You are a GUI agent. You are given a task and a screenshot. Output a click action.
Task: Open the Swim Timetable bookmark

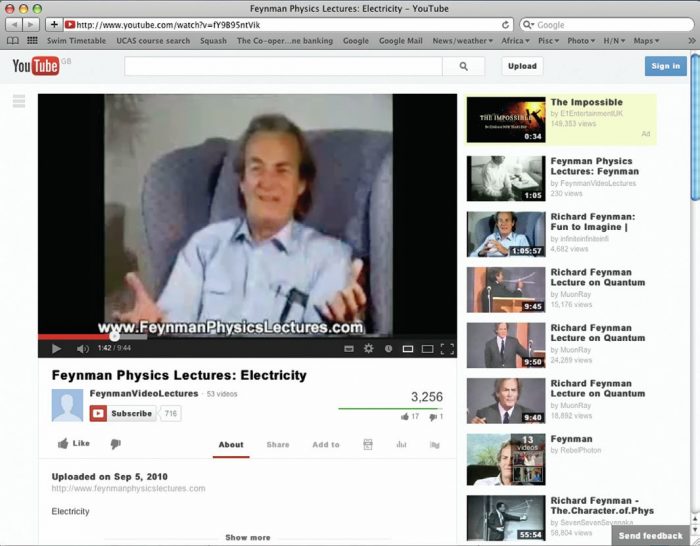coord(76,41)
